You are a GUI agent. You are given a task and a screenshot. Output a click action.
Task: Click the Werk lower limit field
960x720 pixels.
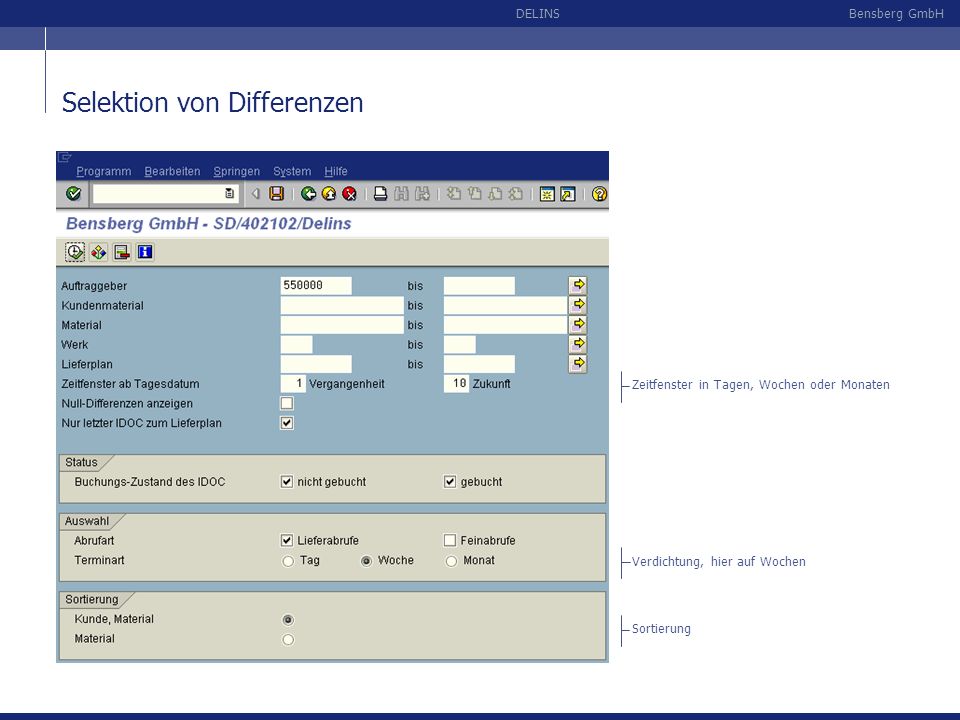coord(296,344)
